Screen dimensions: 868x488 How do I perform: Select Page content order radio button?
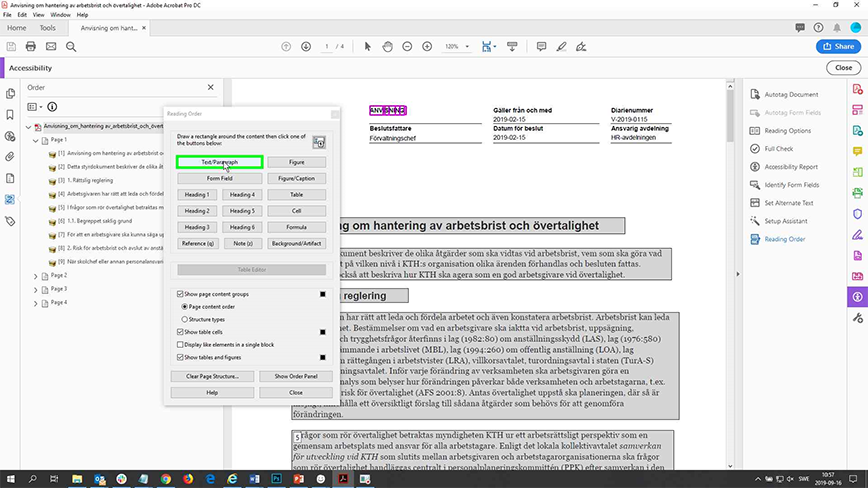[x=184, y=307]
